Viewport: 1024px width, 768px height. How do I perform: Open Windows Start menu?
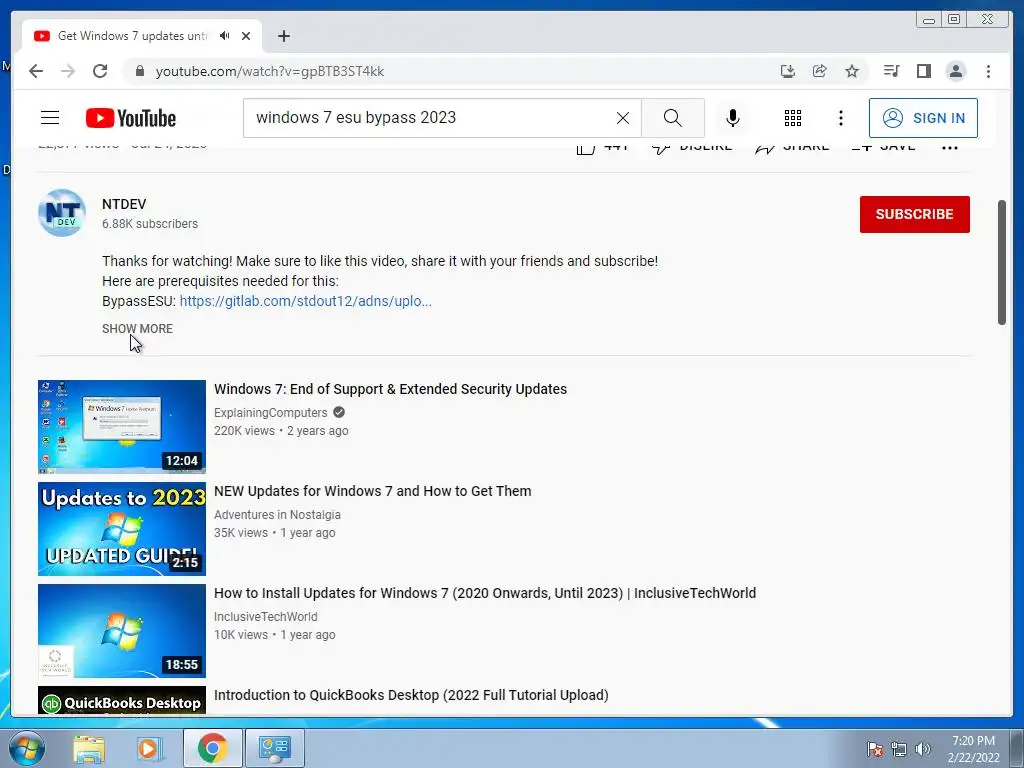pyautogui.click(x=26, y=748)
